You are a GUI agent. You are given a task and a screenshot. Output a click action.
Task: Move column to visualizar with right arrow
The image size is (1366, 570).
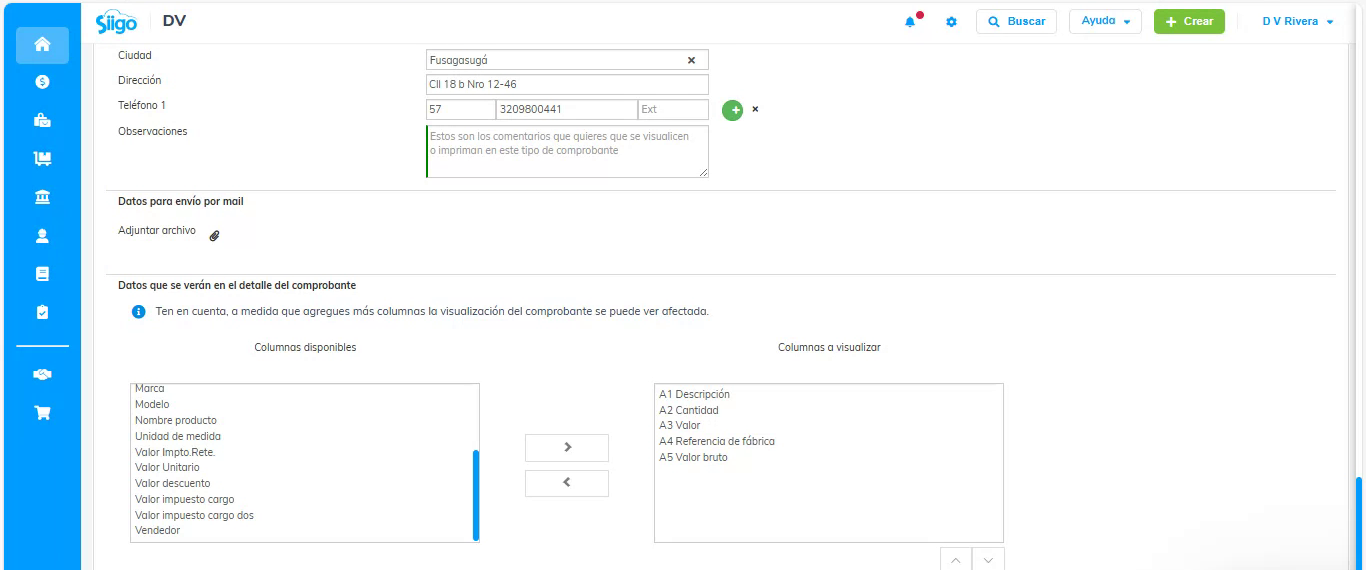[x=567, y=448]
